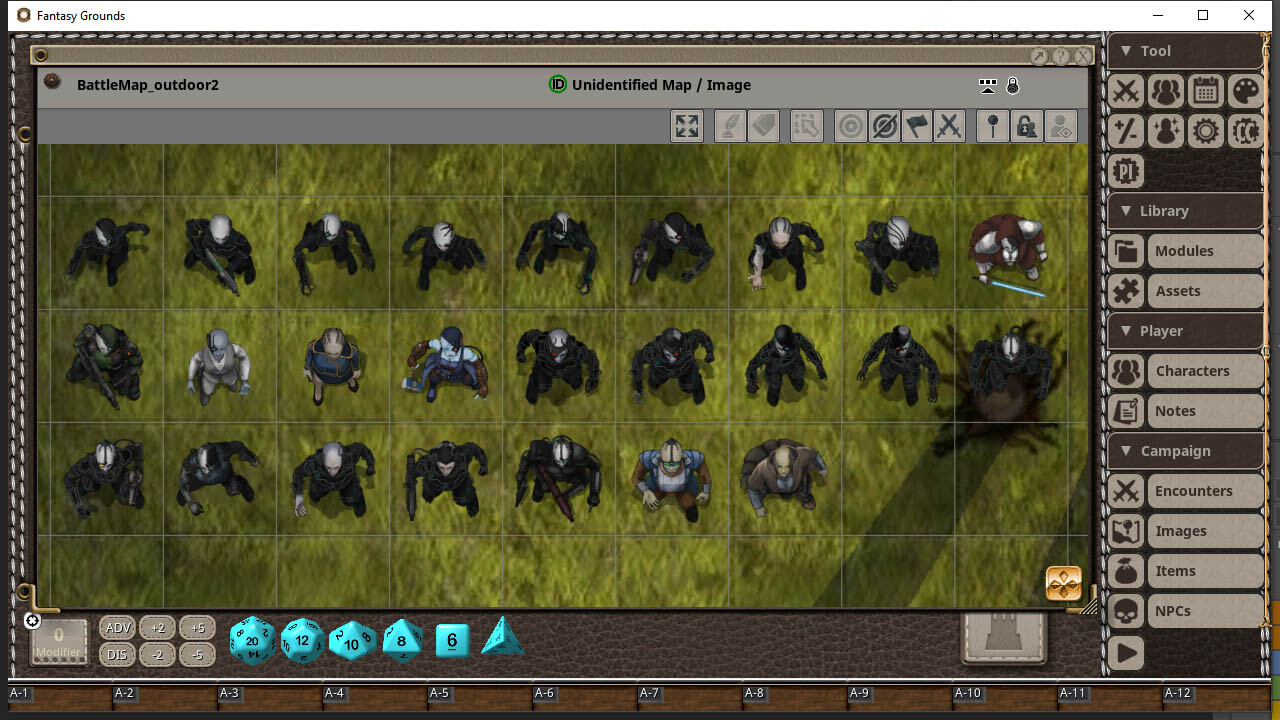Activate the crossed swords attack tool
Viewport: 1280px width, 720px height.
pos(950,126)
